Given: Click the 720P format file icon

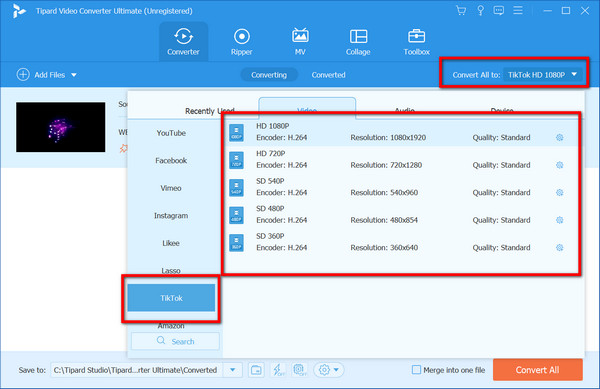Looking at the screenshot, I should [236, 160].
